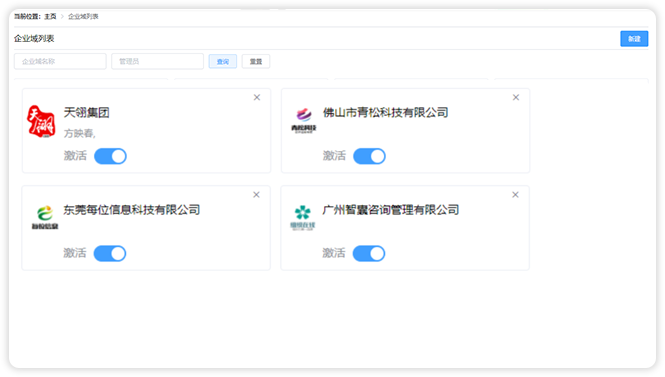Focus the 企业域名称 input field

point(60,61)
